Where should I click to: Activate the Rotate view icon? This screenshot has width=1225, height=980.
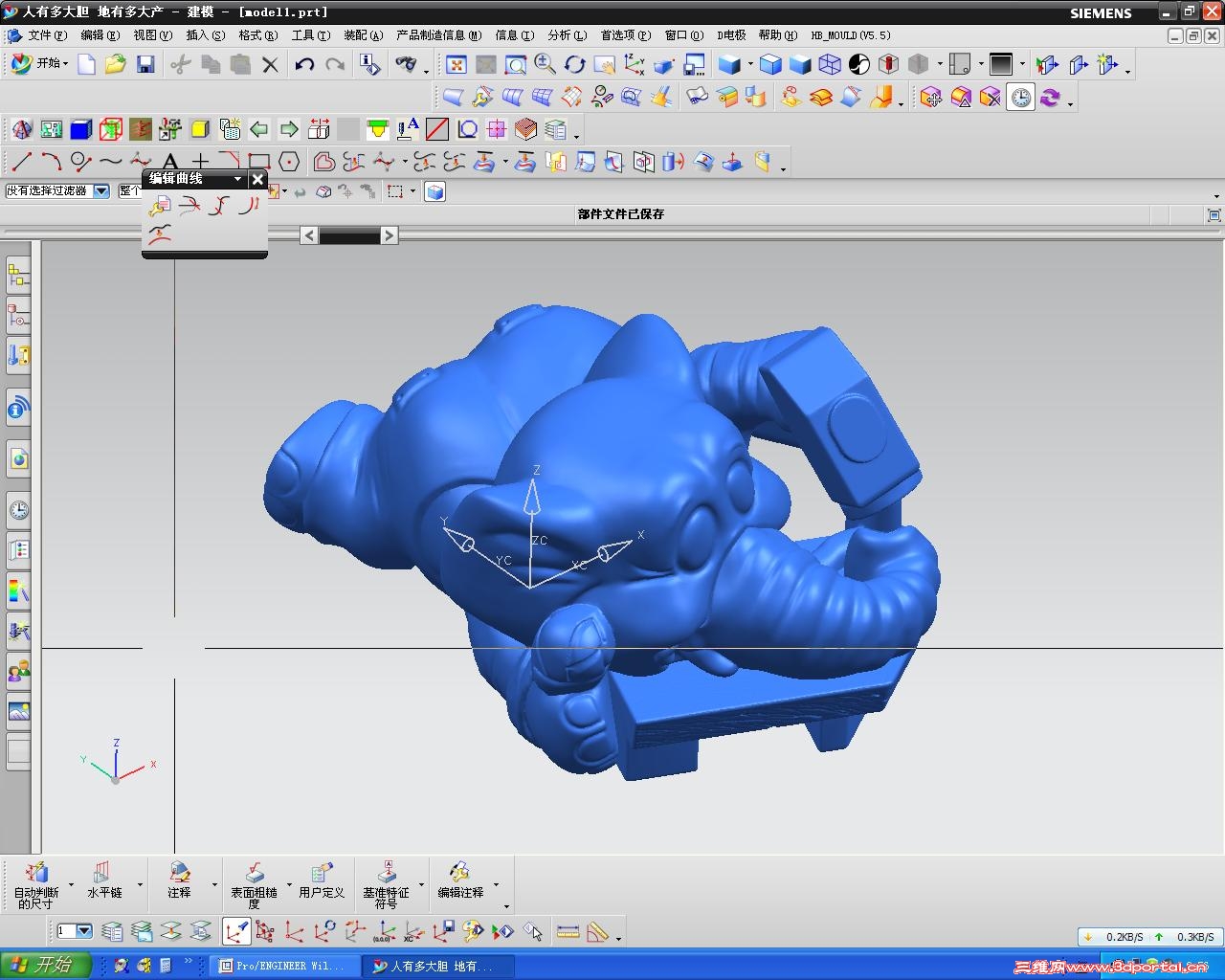tap(574, 64)
